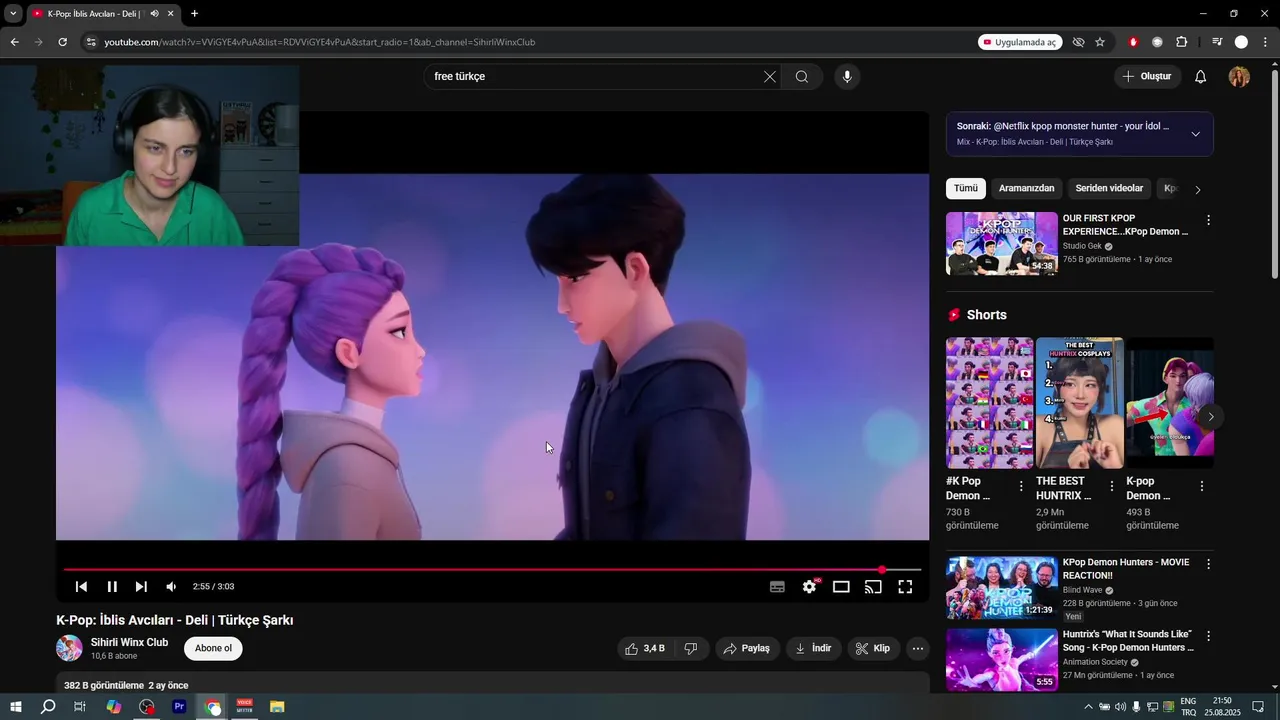Show hidden system tray icons
The height and width of the screenshot is (720, 1280).
1088,707
